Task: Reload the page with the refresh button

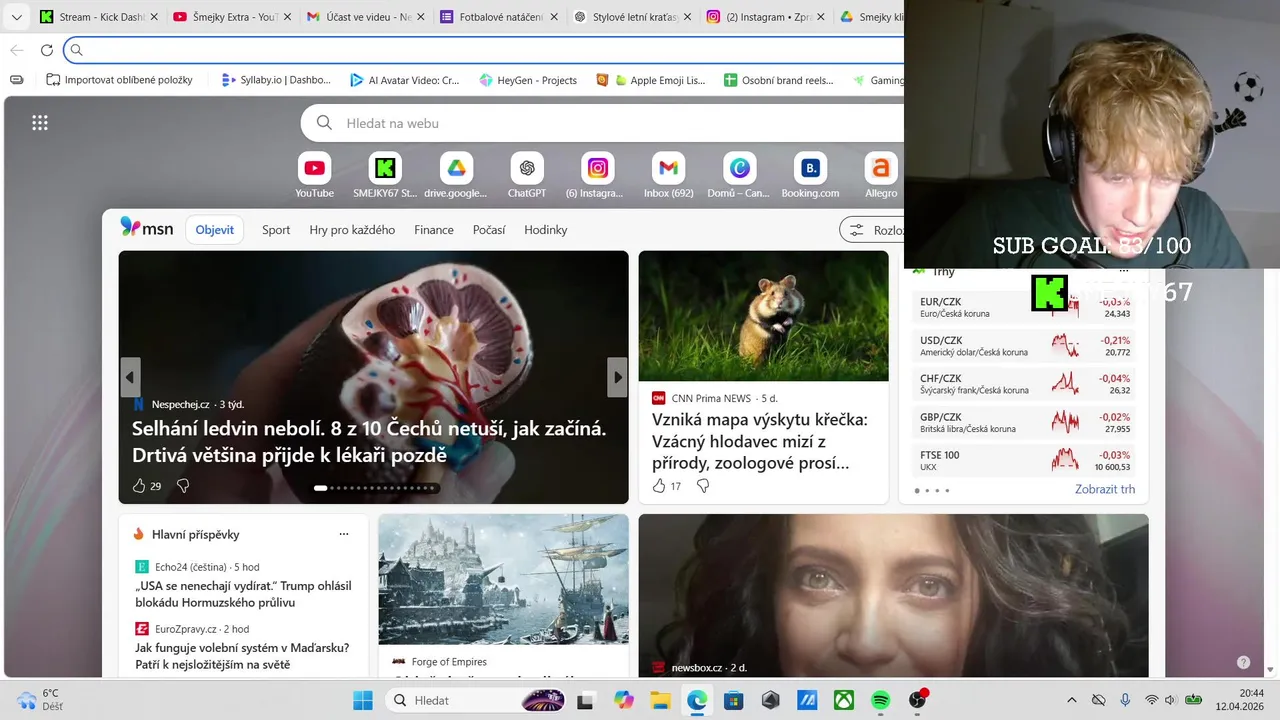Action: pyautogui.click(x=47, y=50)
